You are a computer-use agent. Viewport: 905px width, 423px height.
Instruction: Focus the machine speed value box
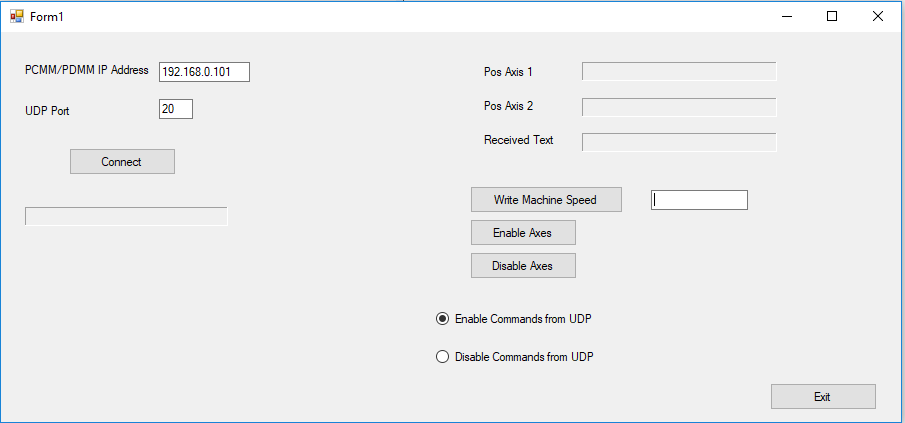pyautogui.click(x=700, y=200)
